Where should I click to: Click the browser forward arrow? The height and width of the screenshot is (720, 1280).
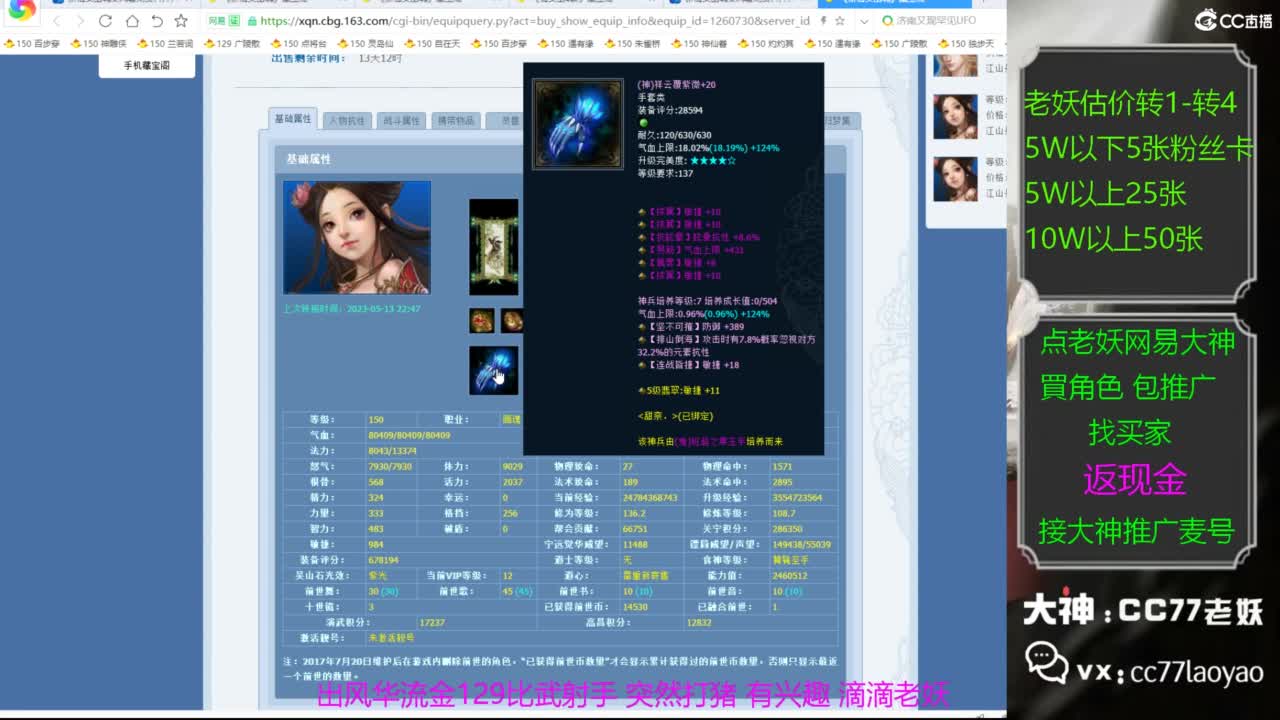81,21
